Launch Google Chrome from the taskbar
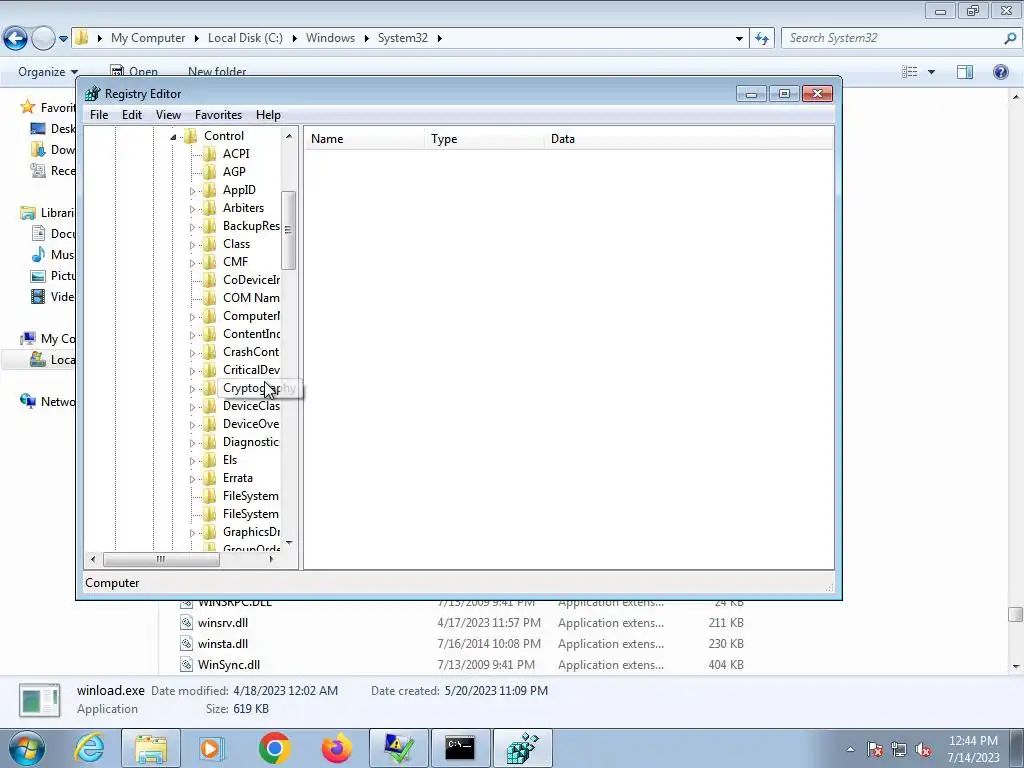This screenshot has width=1024, height=768. [274, 748]
